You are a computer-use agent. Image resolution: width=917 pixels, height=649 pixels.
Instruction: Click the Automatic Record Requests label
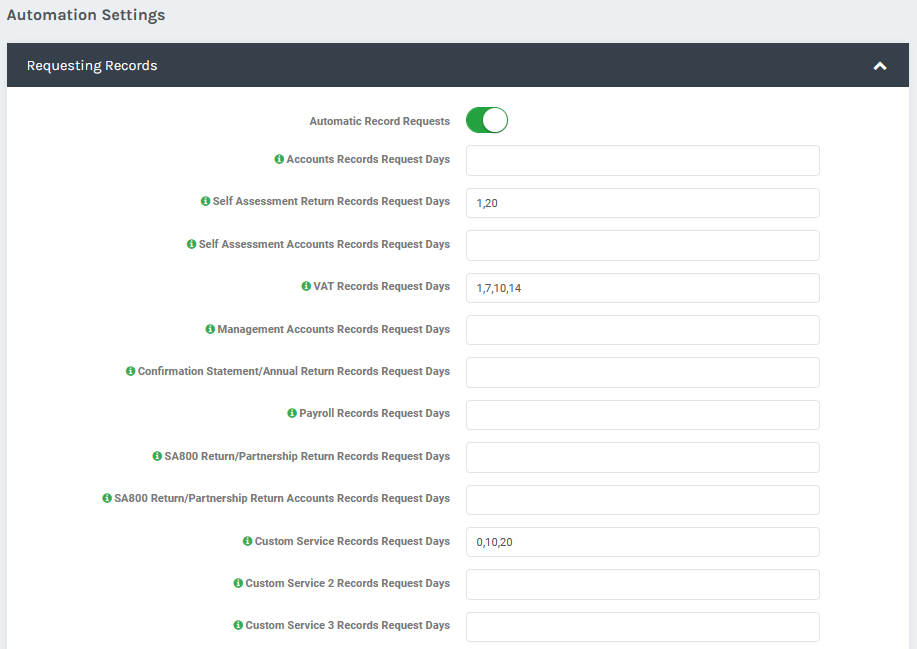(380, 121)
